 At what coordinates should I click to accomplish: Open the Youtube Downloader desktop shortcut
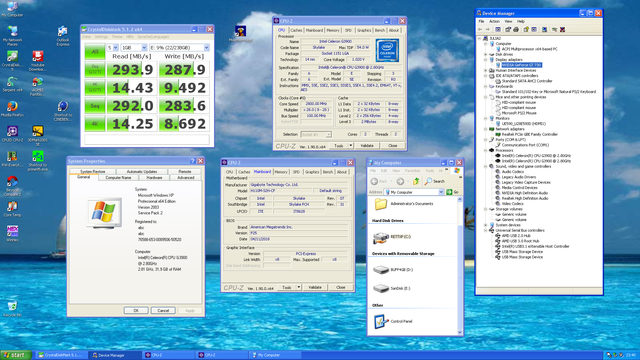[x=38, y=60]
